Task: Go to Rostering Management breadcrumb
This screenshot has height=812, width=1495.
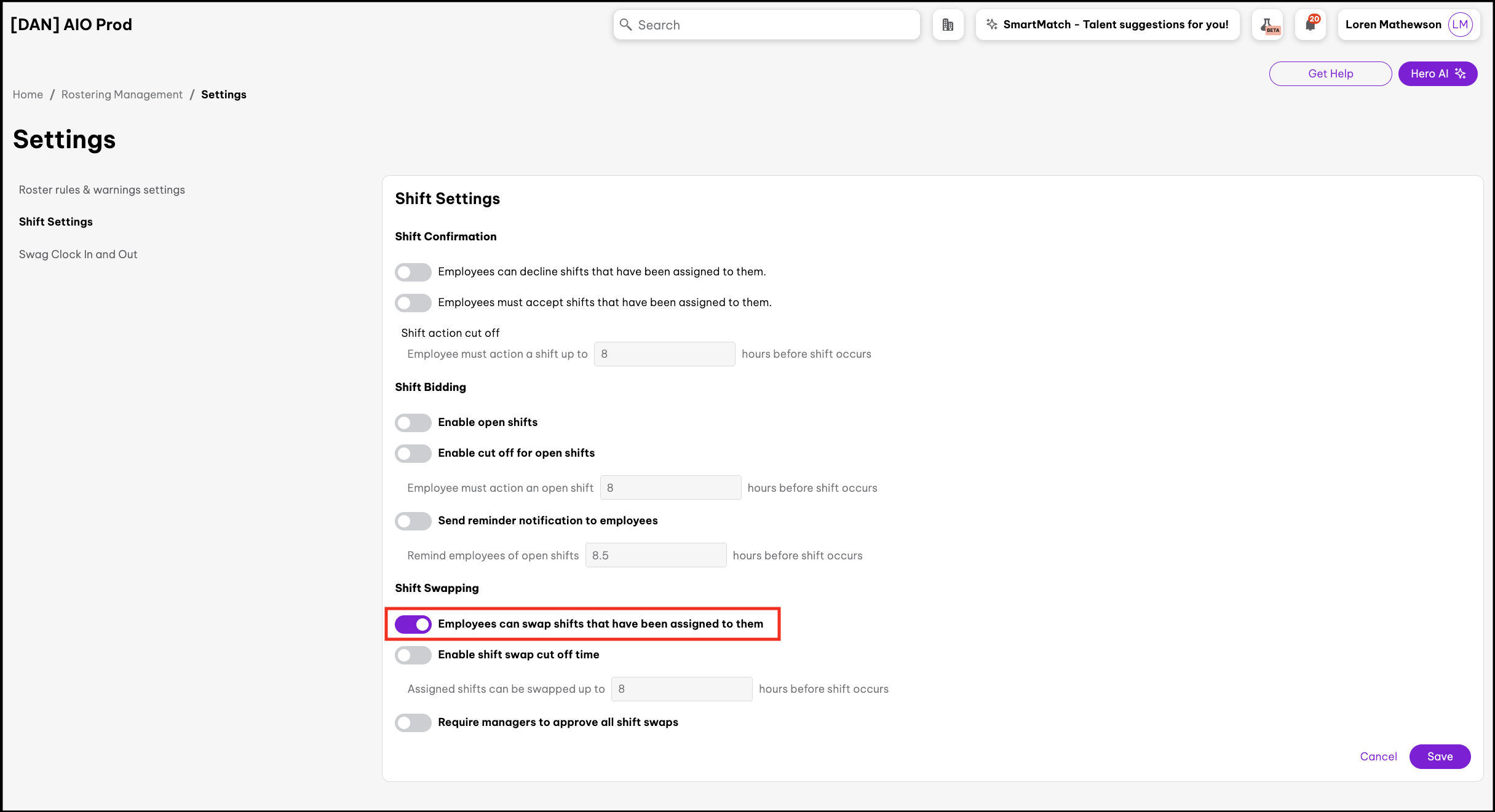Action: (x=122, y=95)
